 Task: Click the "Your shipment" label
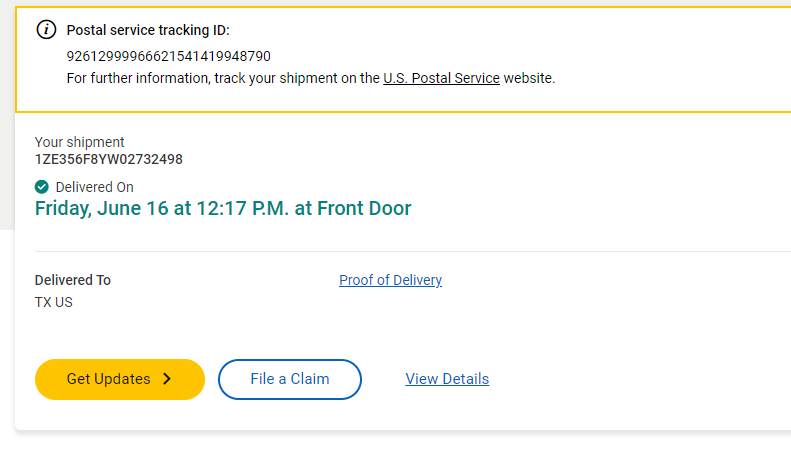pyautogui.click(x=80, y=142)
